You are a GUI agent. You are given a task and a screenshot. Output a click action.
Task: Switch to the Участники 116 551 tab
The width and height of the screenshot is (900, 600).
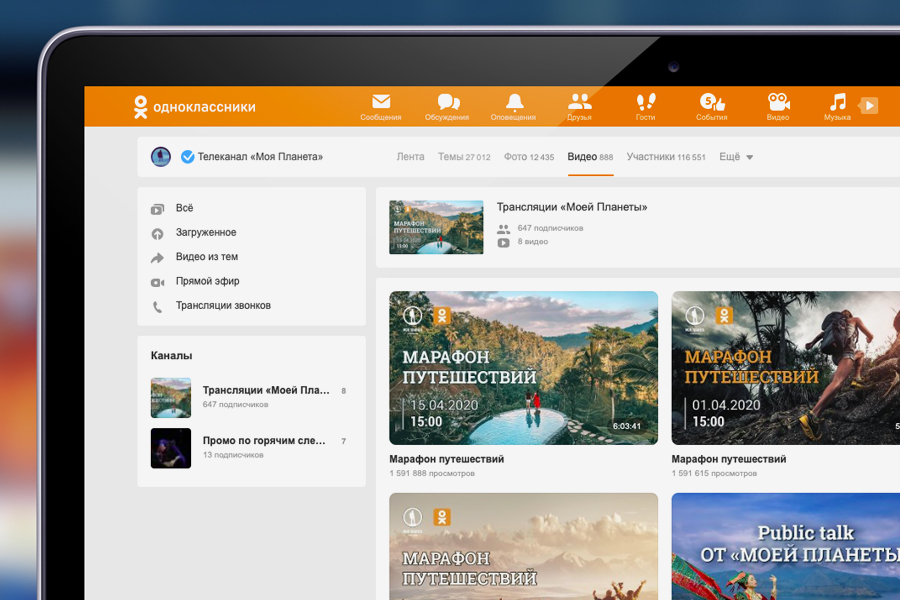click(666, 157)
